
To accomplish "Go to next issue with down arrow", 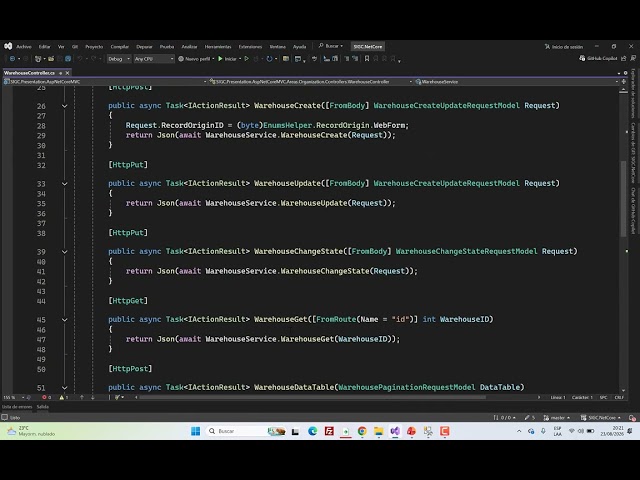I will click(93, 397).
